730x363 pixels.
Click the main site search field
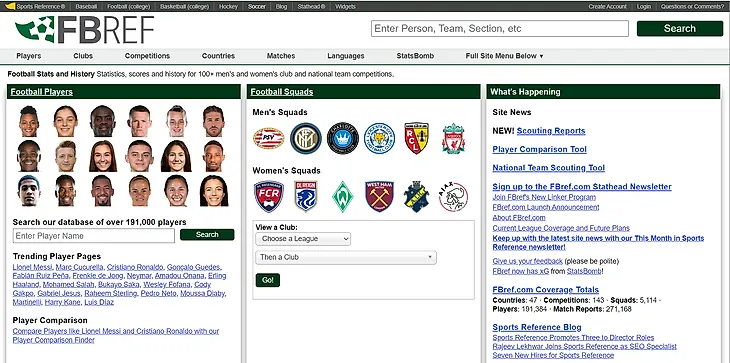point(500,28)
